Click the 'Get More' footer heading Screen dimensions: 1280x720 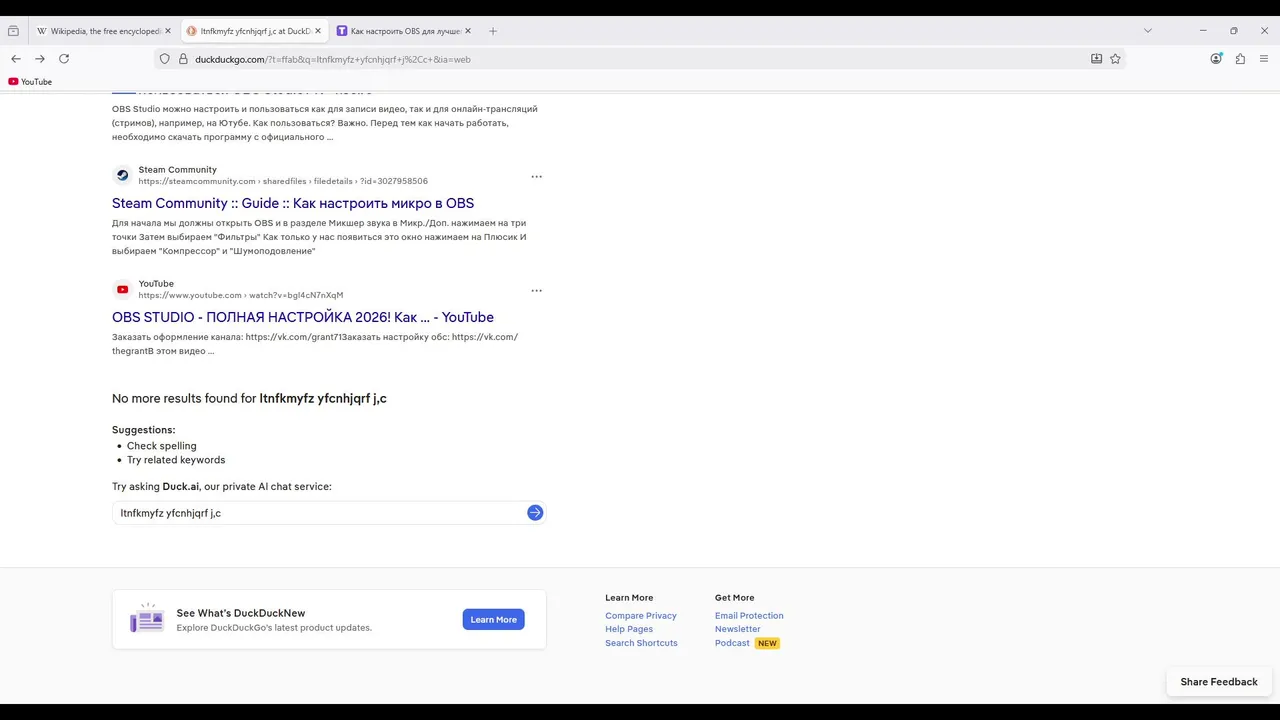(735, 598)
